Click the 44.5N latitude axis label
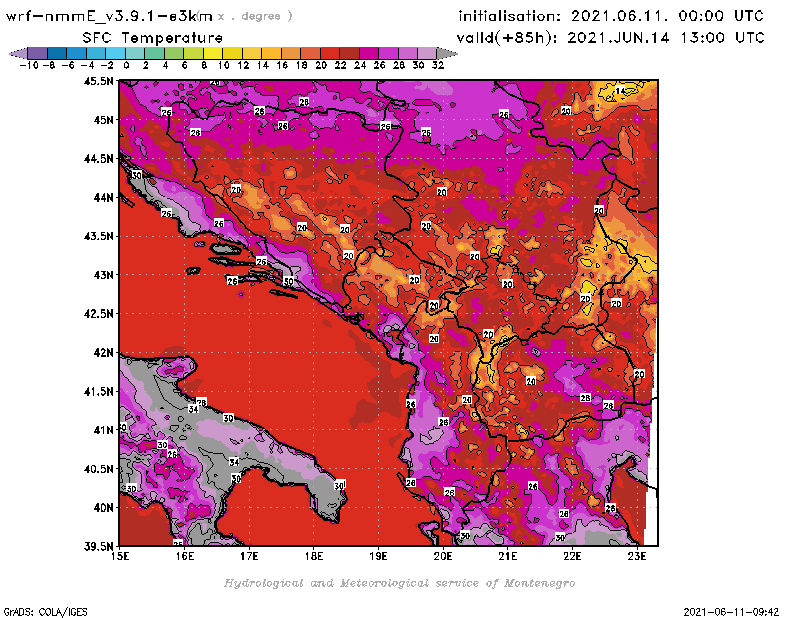Screen dimensions: 800x618 98,159
